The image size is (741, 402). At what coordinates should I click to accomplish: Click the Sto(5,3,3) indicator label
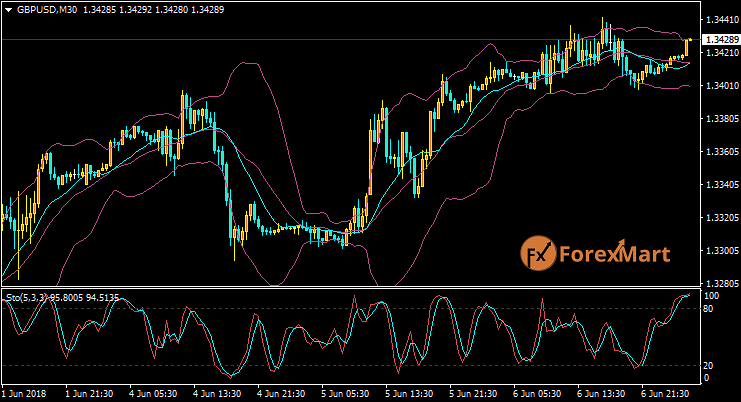click(x=29, y=297)
